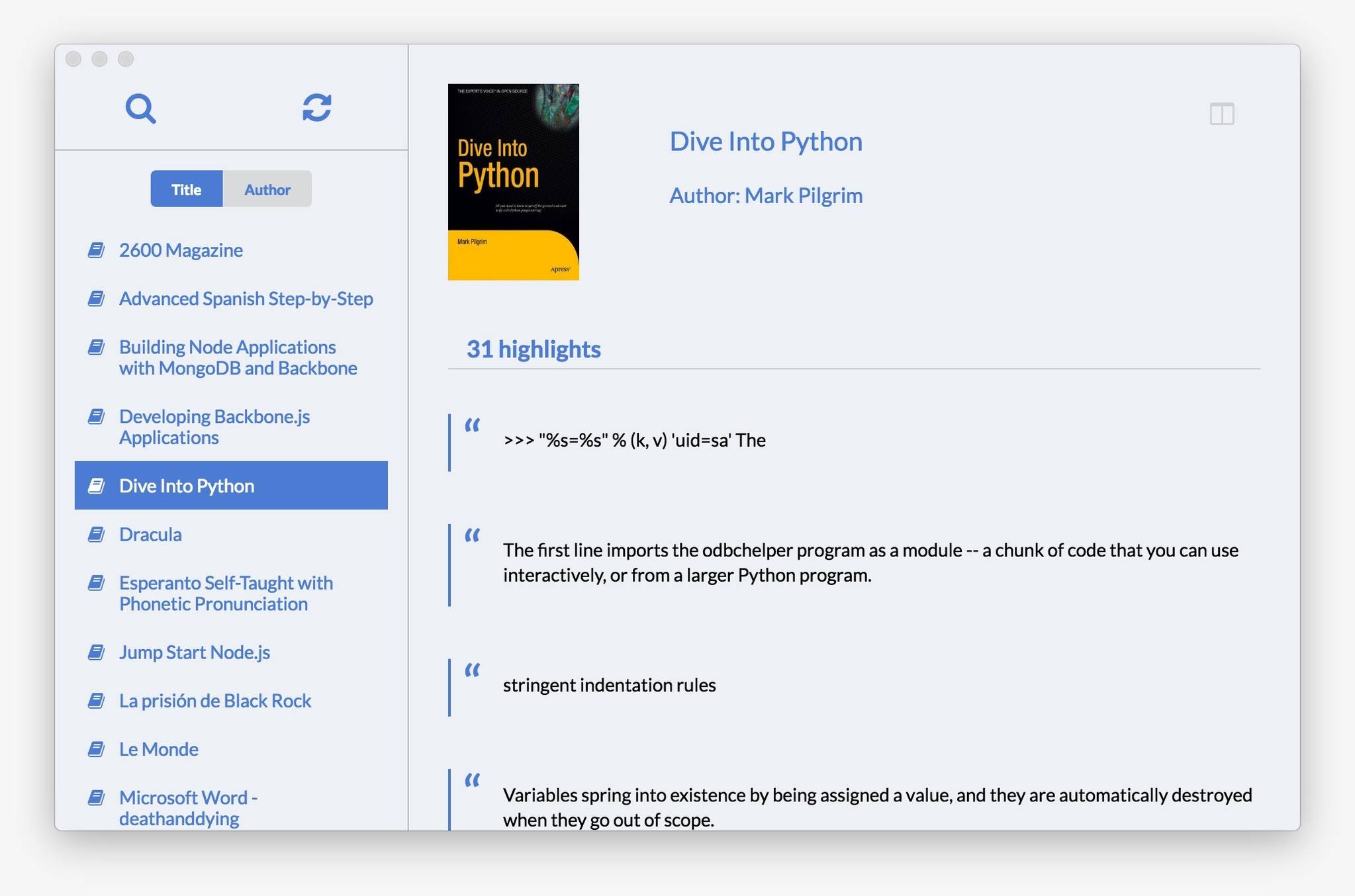Open 2600 Magazine in the book list
This screenshot has width=1355, height=896.
231,250
